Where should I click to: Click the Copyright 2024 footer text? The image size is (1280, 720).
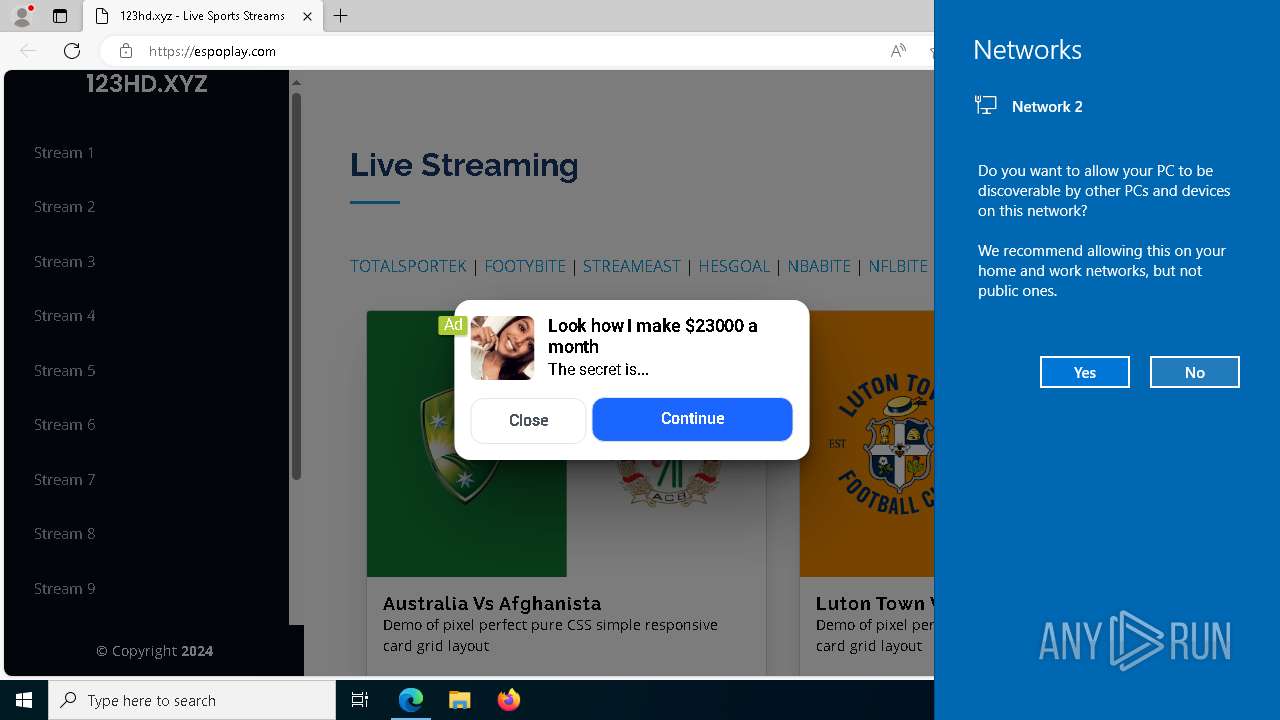tap(154, 651)
